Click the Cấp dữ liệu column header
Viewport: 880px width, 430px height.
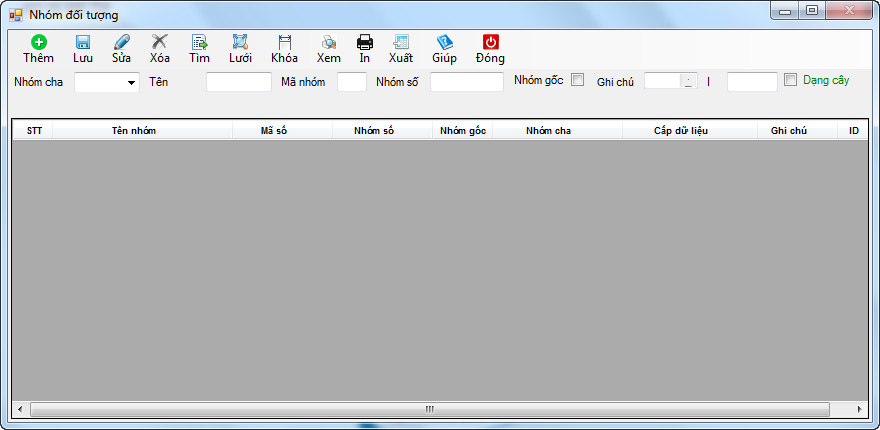pos(689,131)
